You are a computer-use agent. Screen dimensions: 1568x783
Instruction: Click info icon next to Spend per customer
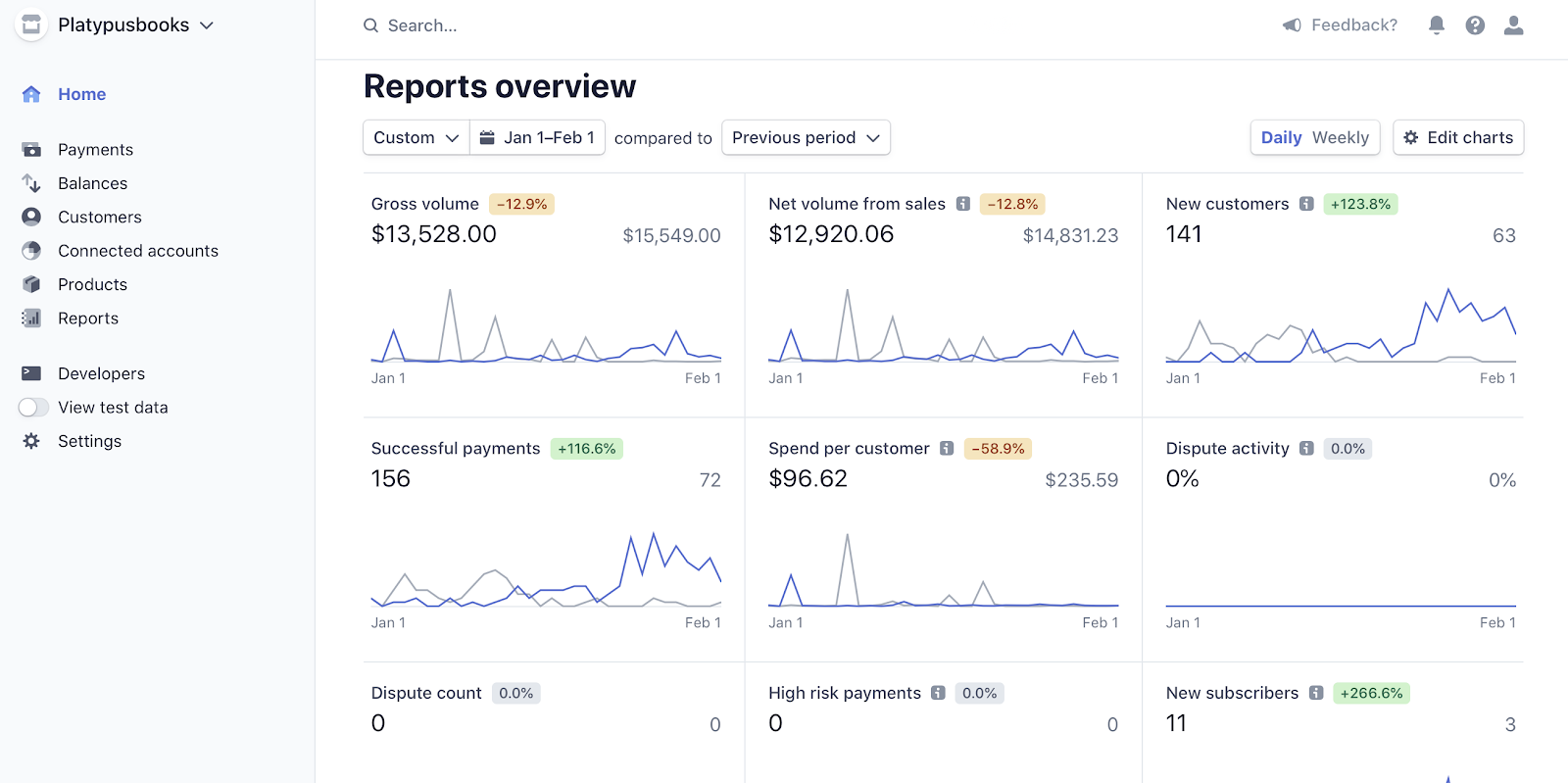[x=947, y=448]
